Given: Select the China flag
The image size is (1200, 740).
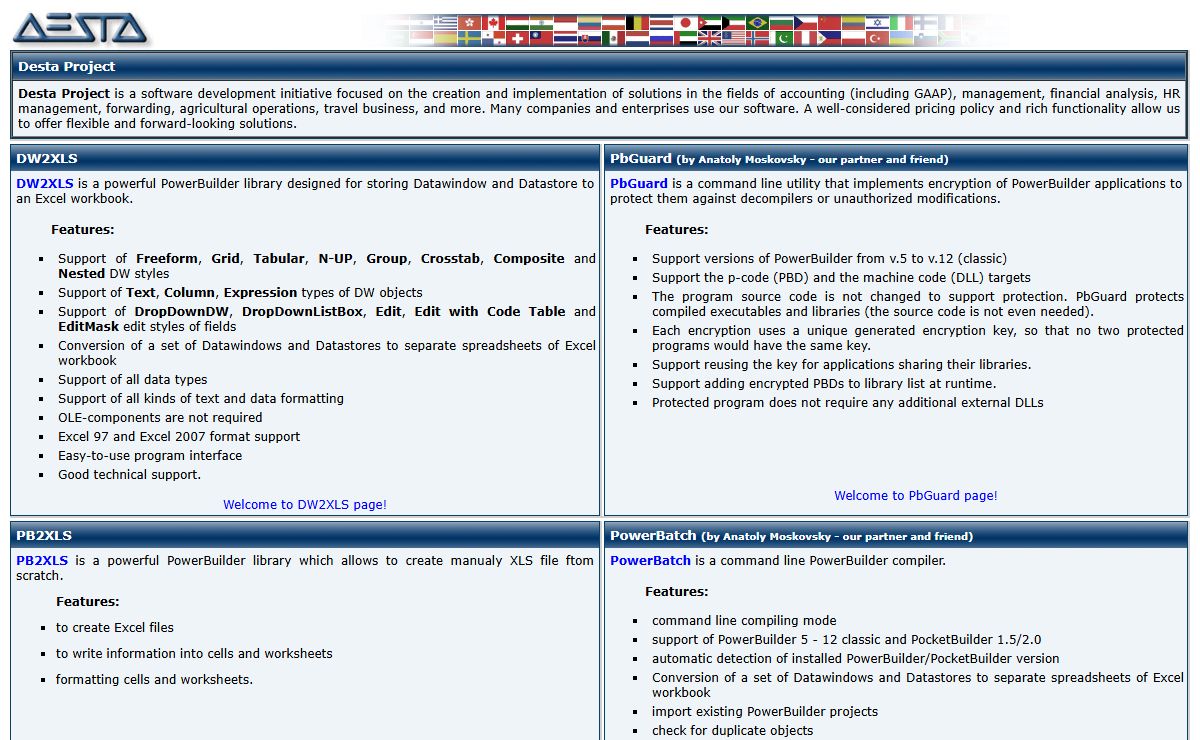Looking at the screenshot, I should point(829,22).
